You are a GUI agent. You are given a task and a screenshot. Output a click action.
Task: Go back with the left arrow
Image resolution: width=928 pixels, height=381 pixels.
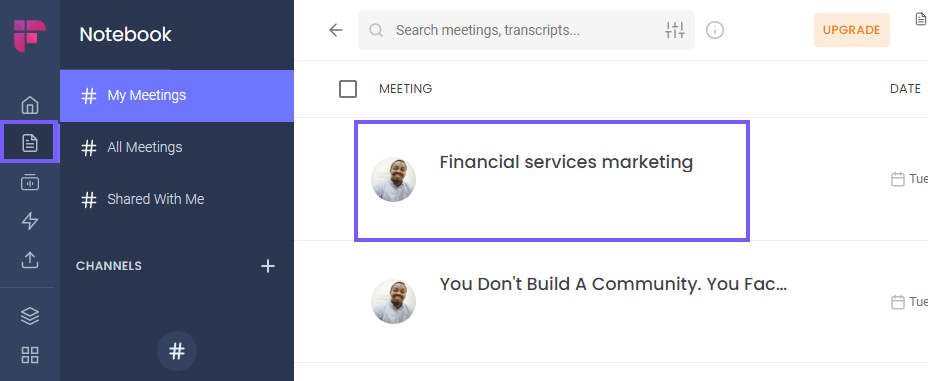336,30
